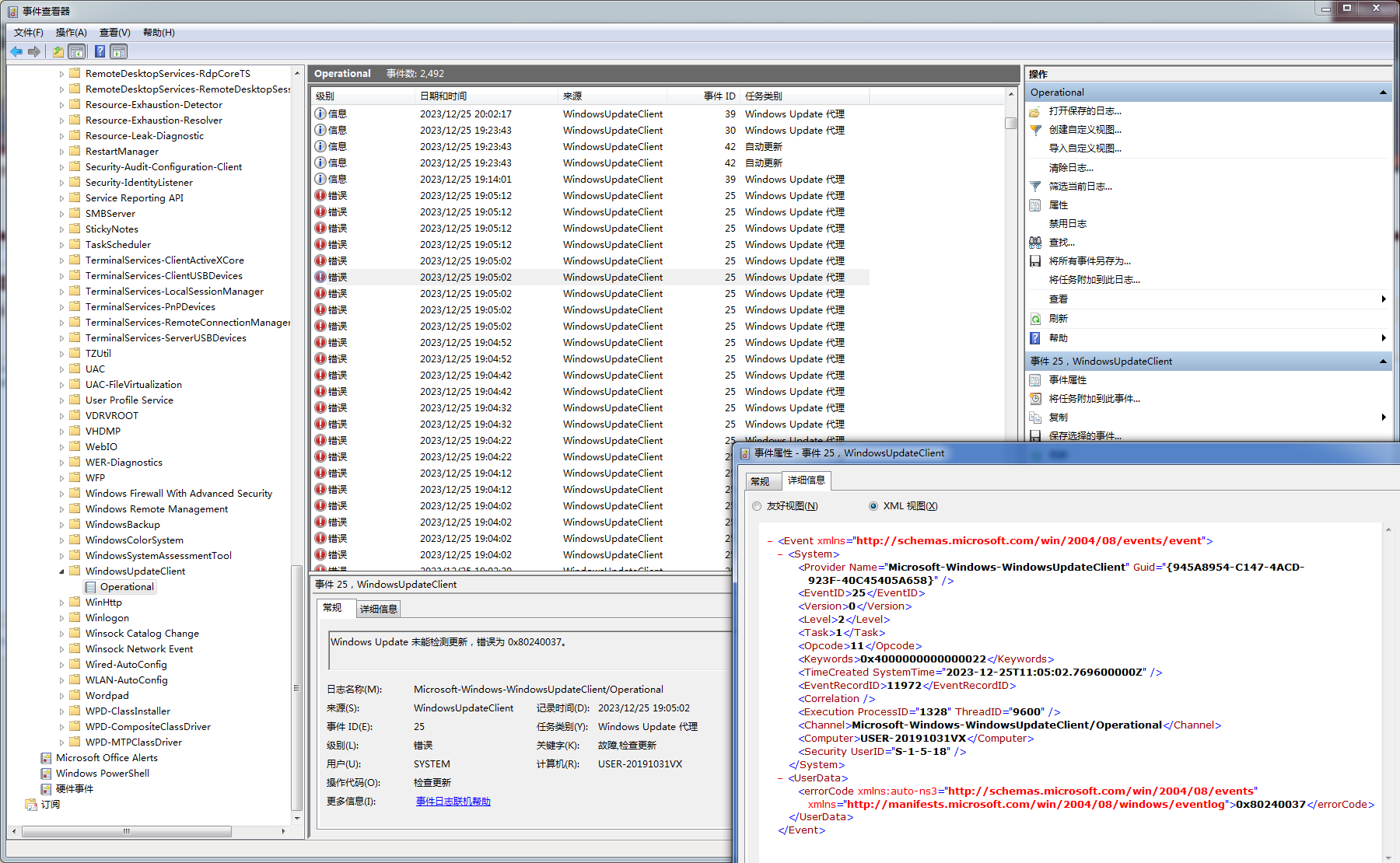Collapse the Operational actions section header
This screenshot has width=1400, height=863.
1383,93
